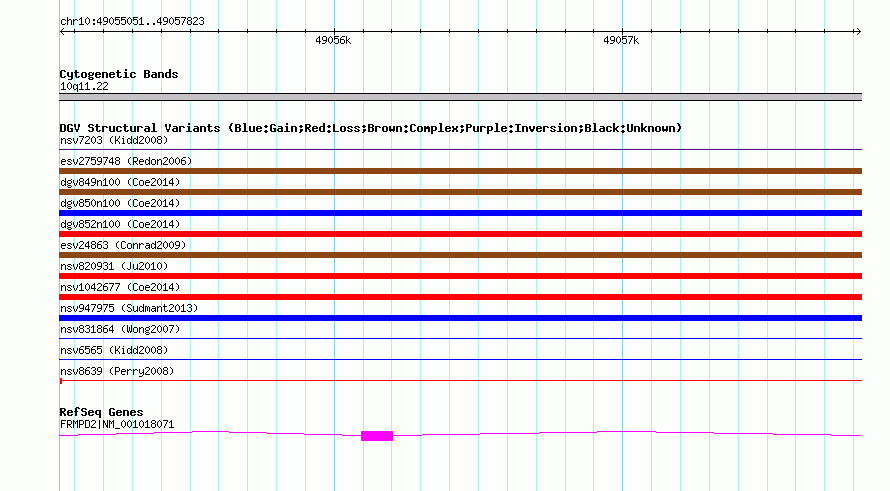
Task: Click the red dgv852n100 loss bar
Action: [460, 234]
